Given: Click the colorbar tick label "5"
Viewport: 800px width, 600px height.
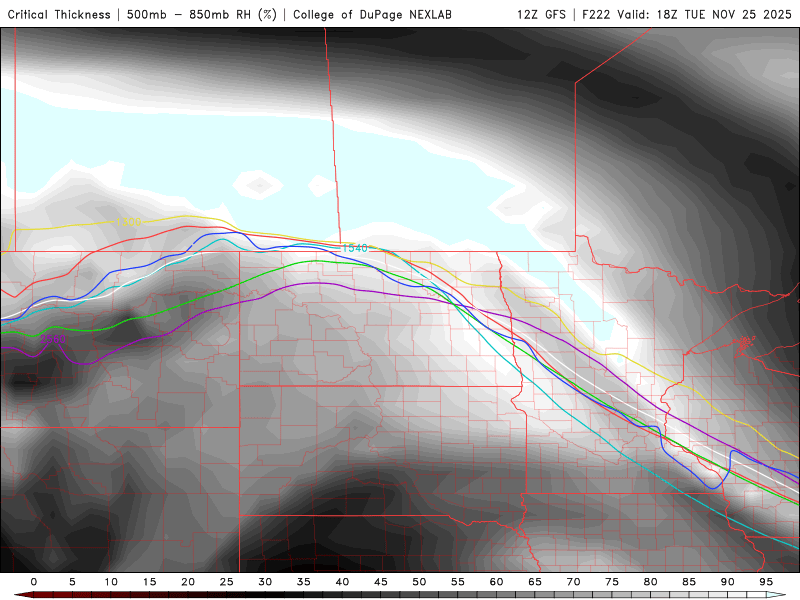Looking at the screenshot, I should [72, 582].
